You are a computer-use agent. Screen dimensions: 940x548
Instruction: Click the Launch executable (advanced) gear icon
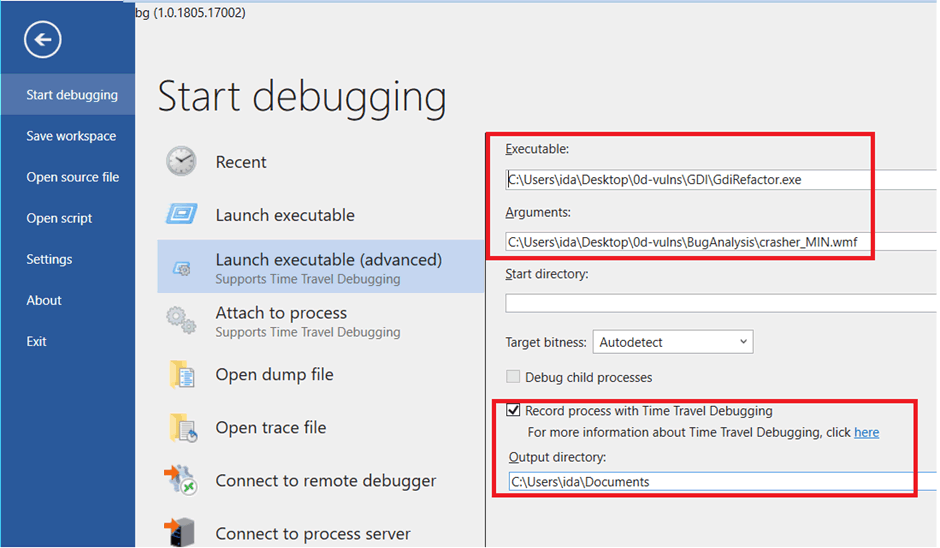(x=181, y=268)
